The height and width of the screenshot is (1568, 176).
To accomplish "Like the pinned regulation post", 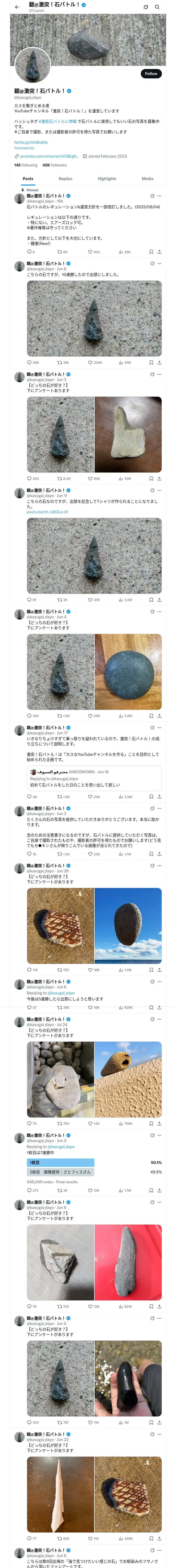I will pos(90,251).
